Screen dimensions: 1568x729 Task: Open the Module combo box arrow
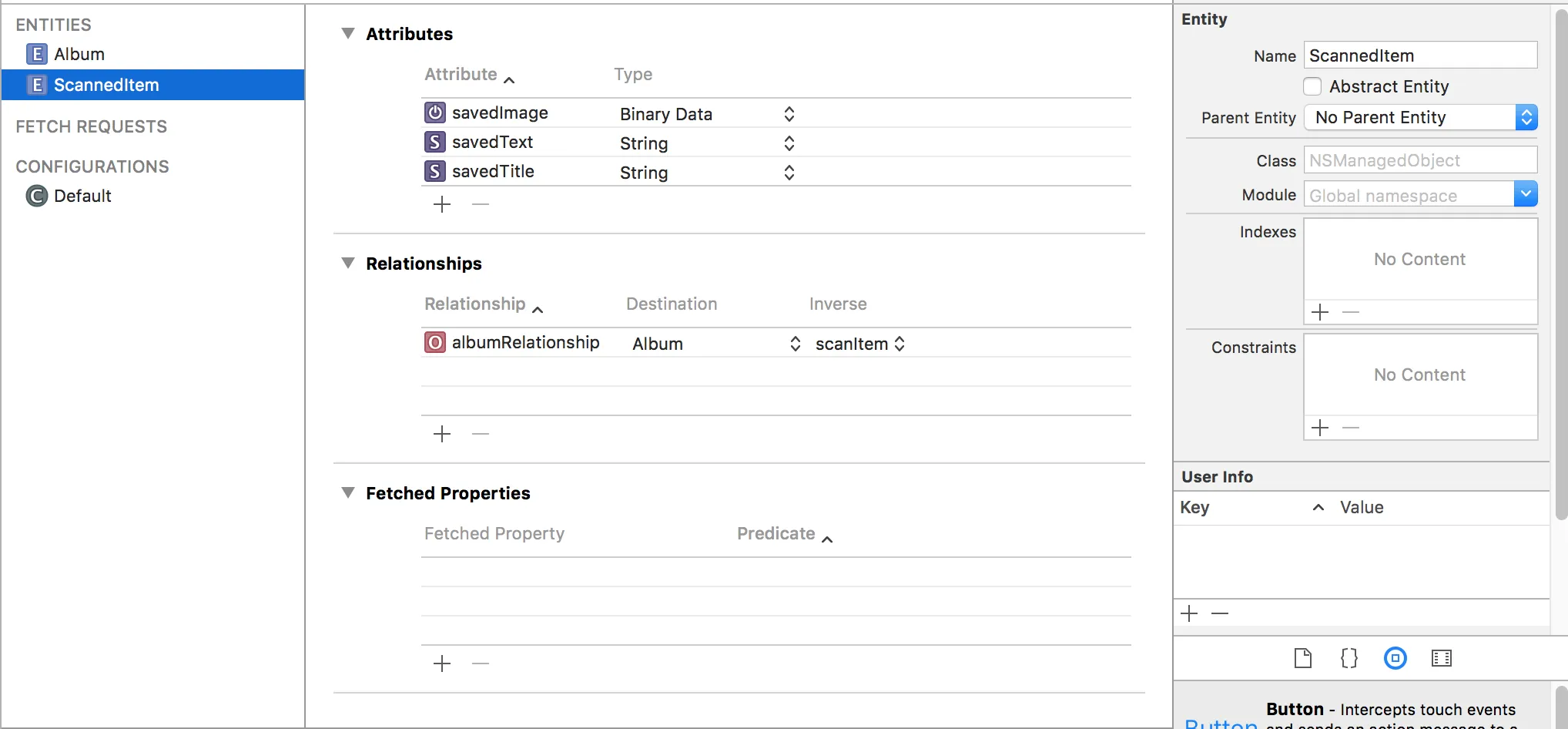click(1526, 194)
